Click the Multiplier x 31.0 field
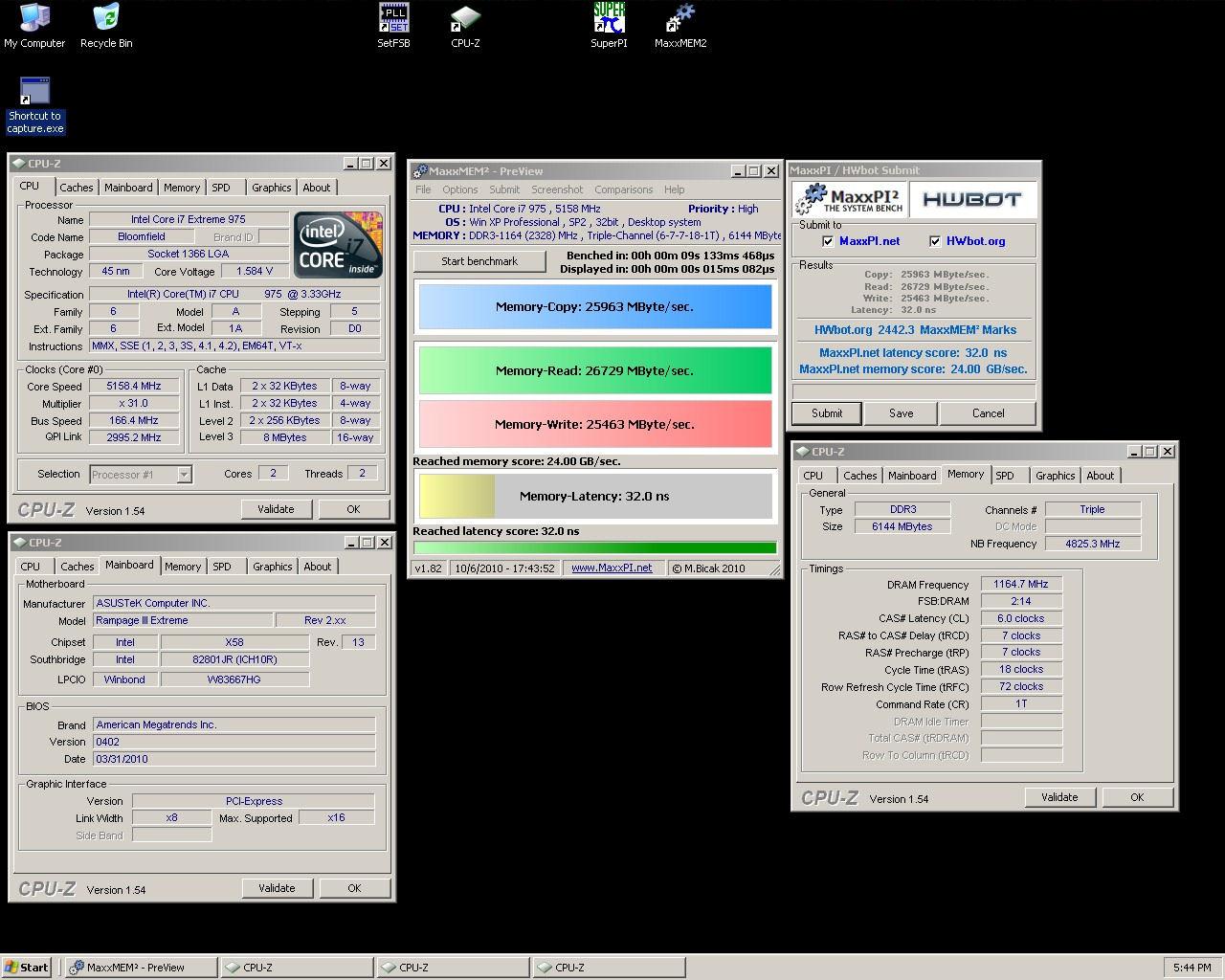1225x980 pixels. pos(133,403)
